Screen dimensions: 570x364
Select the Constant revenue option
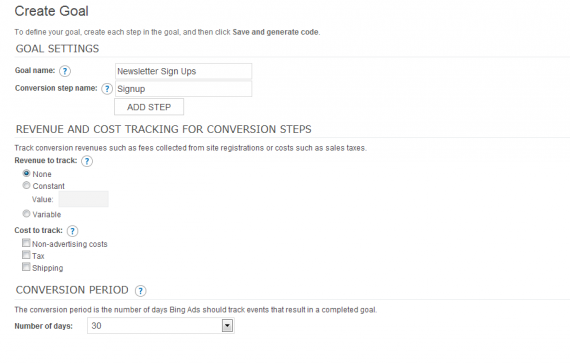tap(26, 185)
